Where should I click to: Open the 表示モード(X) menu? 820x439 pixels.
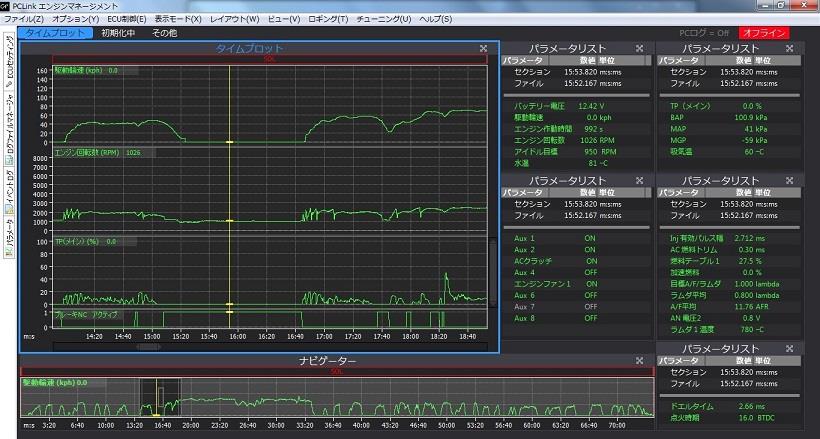[178, 19]
